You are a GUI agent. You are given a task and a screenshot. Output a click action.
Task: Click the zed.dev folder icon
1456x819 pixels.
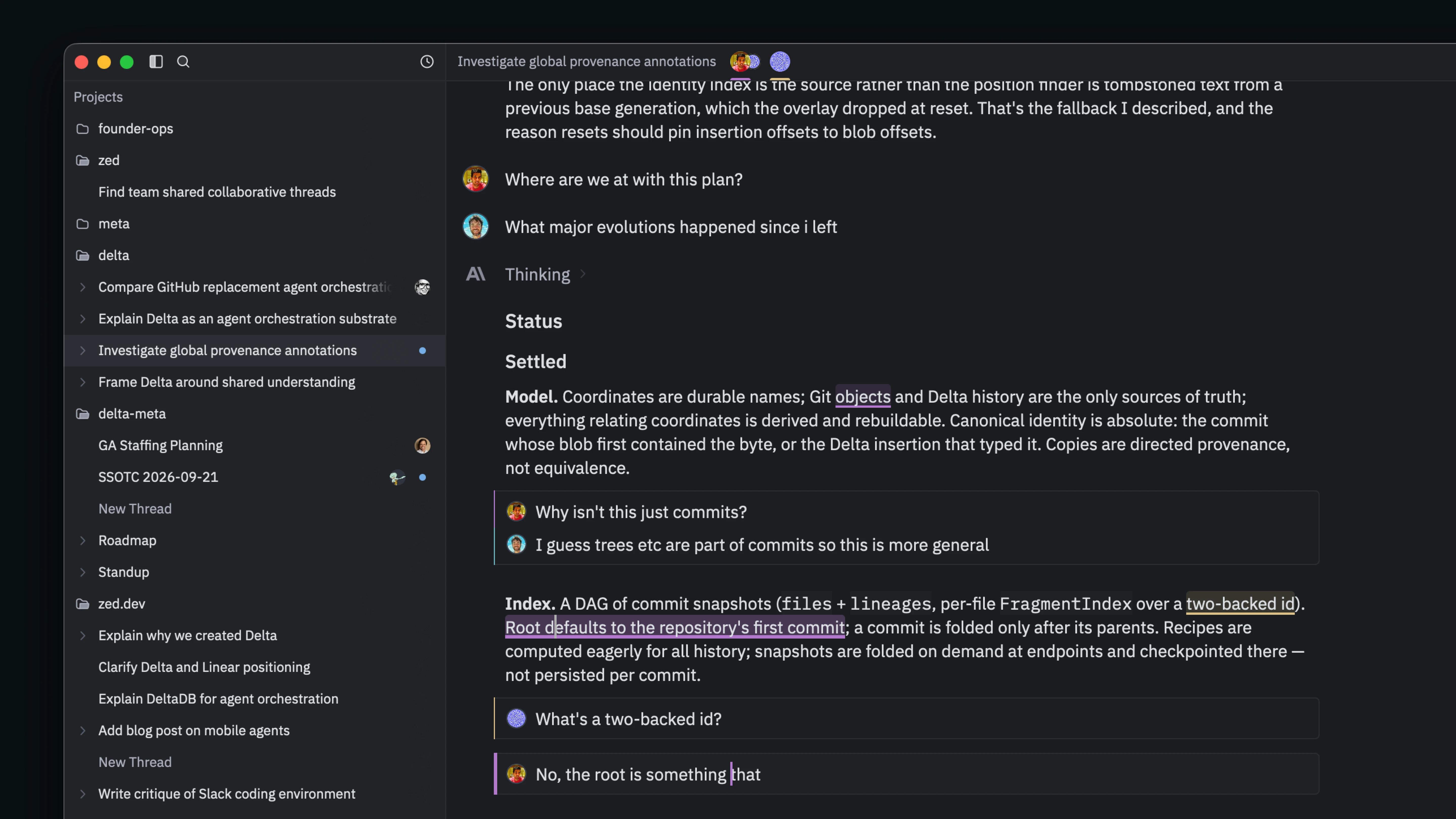82,604
